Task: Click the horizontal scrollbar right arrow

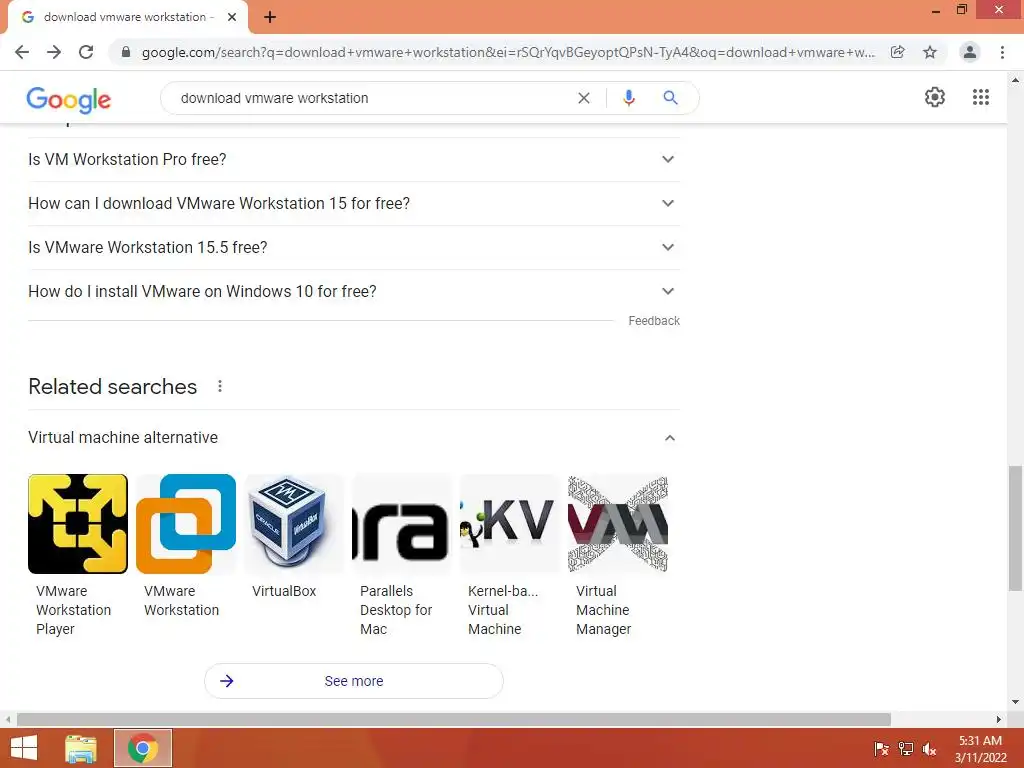Action: click(999, 719)
